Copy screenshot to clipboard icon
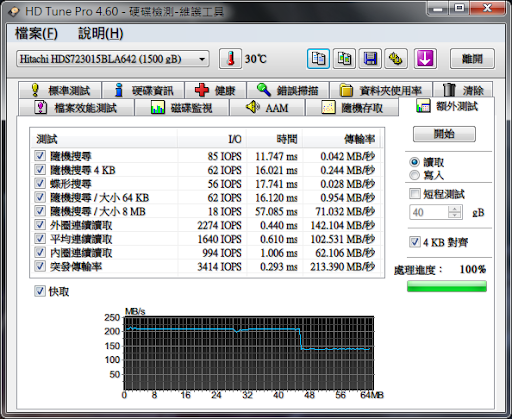This screenshot has width=512, height=419. click(344, 59)
